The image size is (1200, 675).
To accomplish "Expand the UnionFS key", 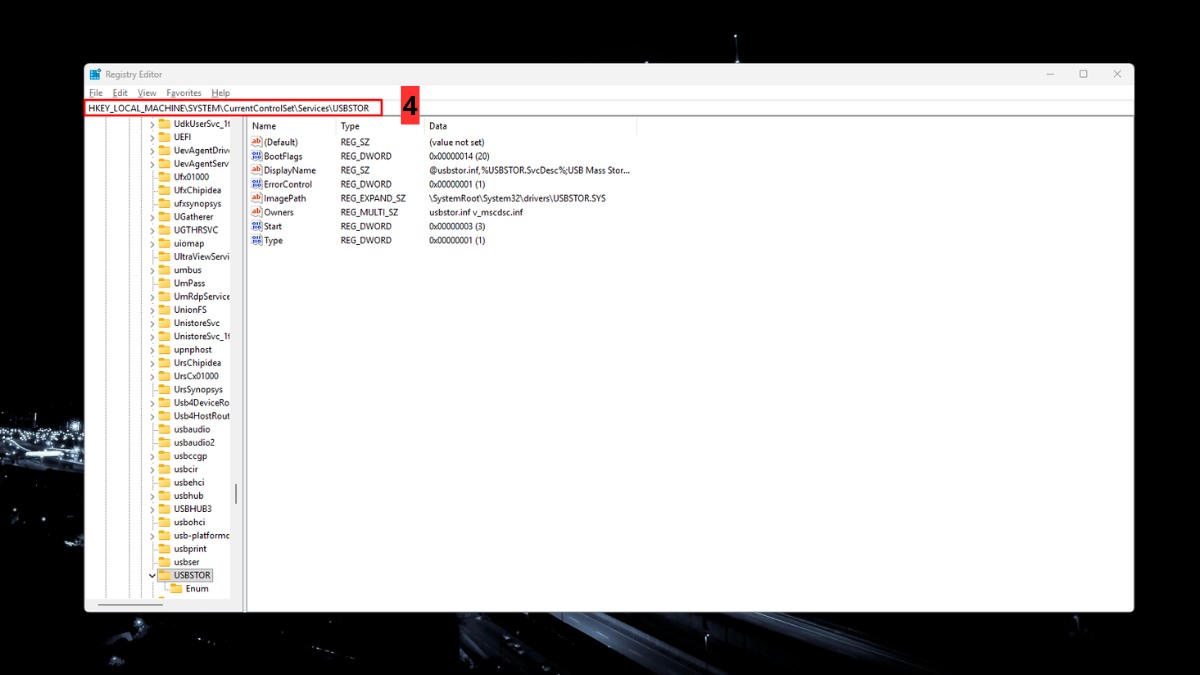I will coord(152,310).
